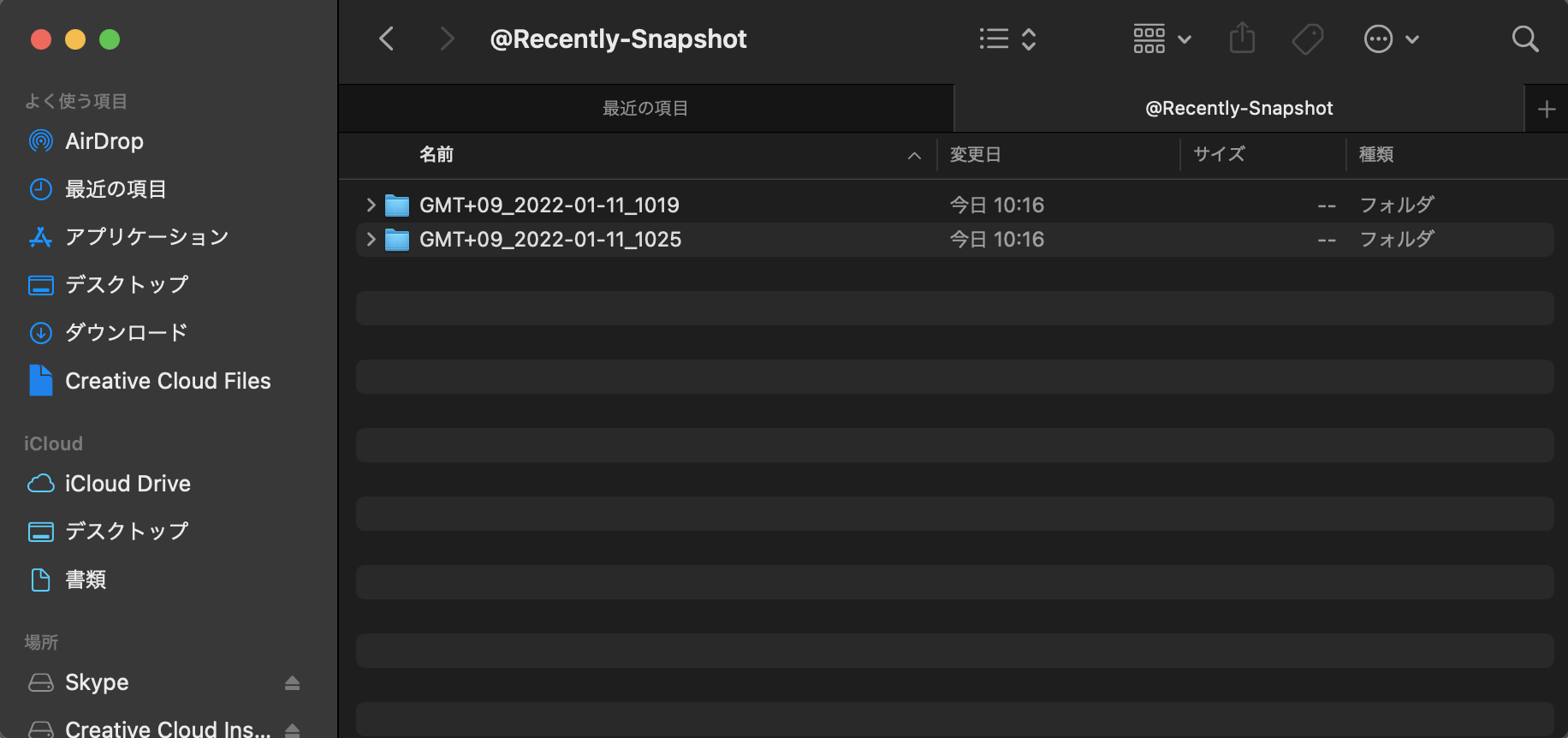Open iCloud Drive in sidebar
This screenshot has width=1568, height=738.
point(128,484)
